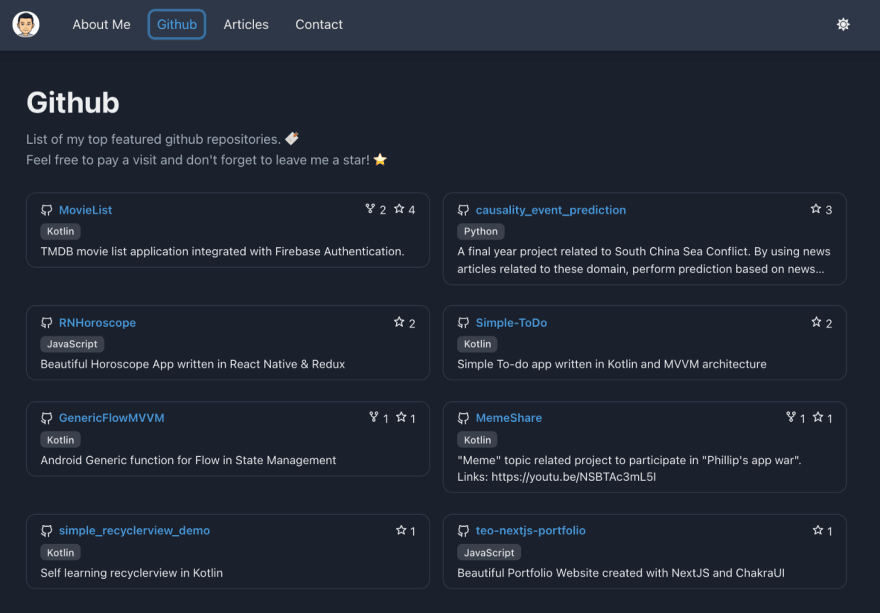Viewport: 880px width, 613px height.
Task: Click the JavaScript tag on RNHoroscope card
Action: click(72, 344)
